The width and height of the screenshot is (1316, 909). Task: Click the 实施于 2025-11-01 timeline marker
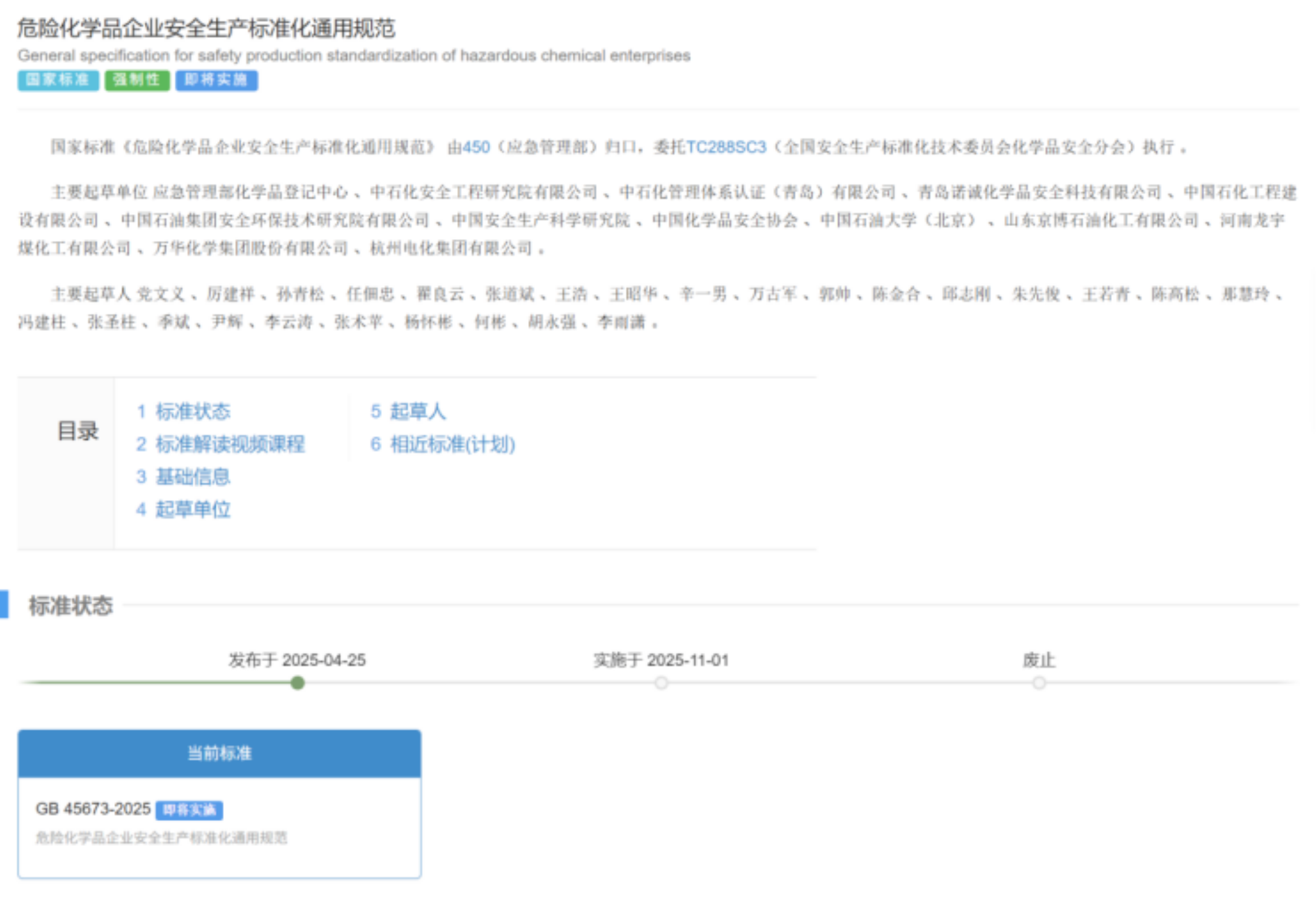coord(661,683)
